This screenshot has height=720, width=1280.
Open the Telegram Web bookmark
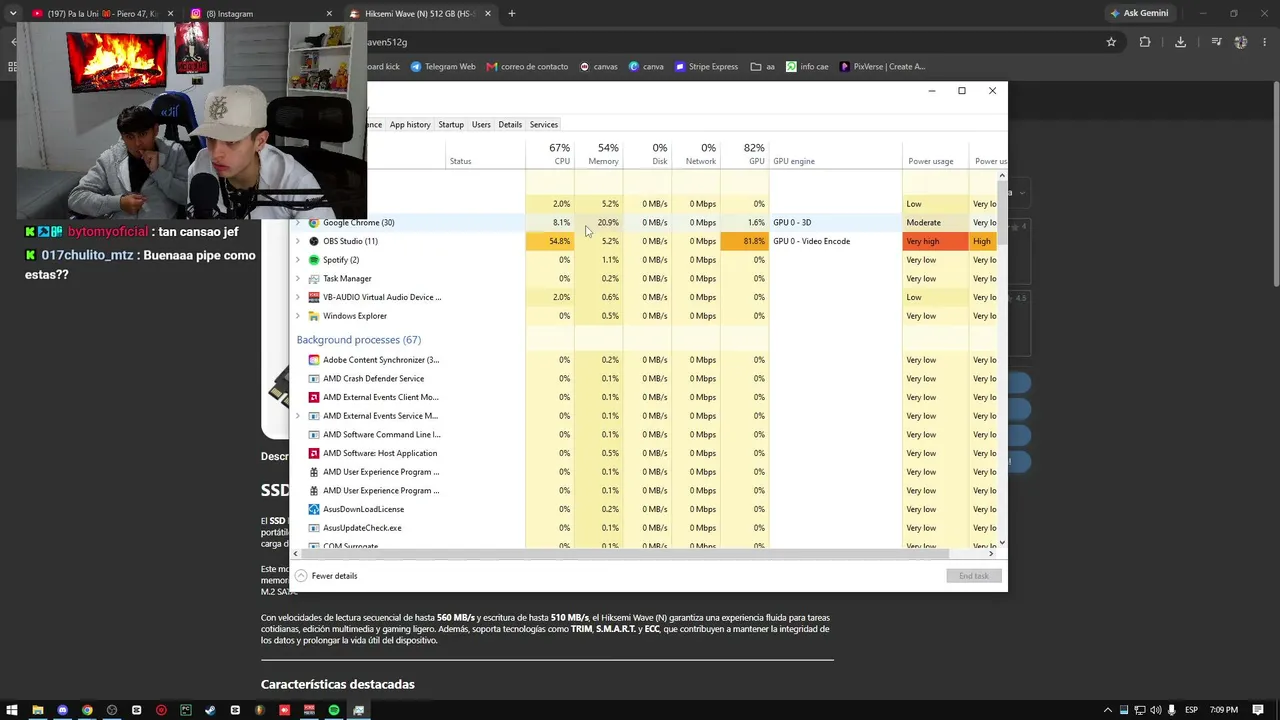pos(442,67)
